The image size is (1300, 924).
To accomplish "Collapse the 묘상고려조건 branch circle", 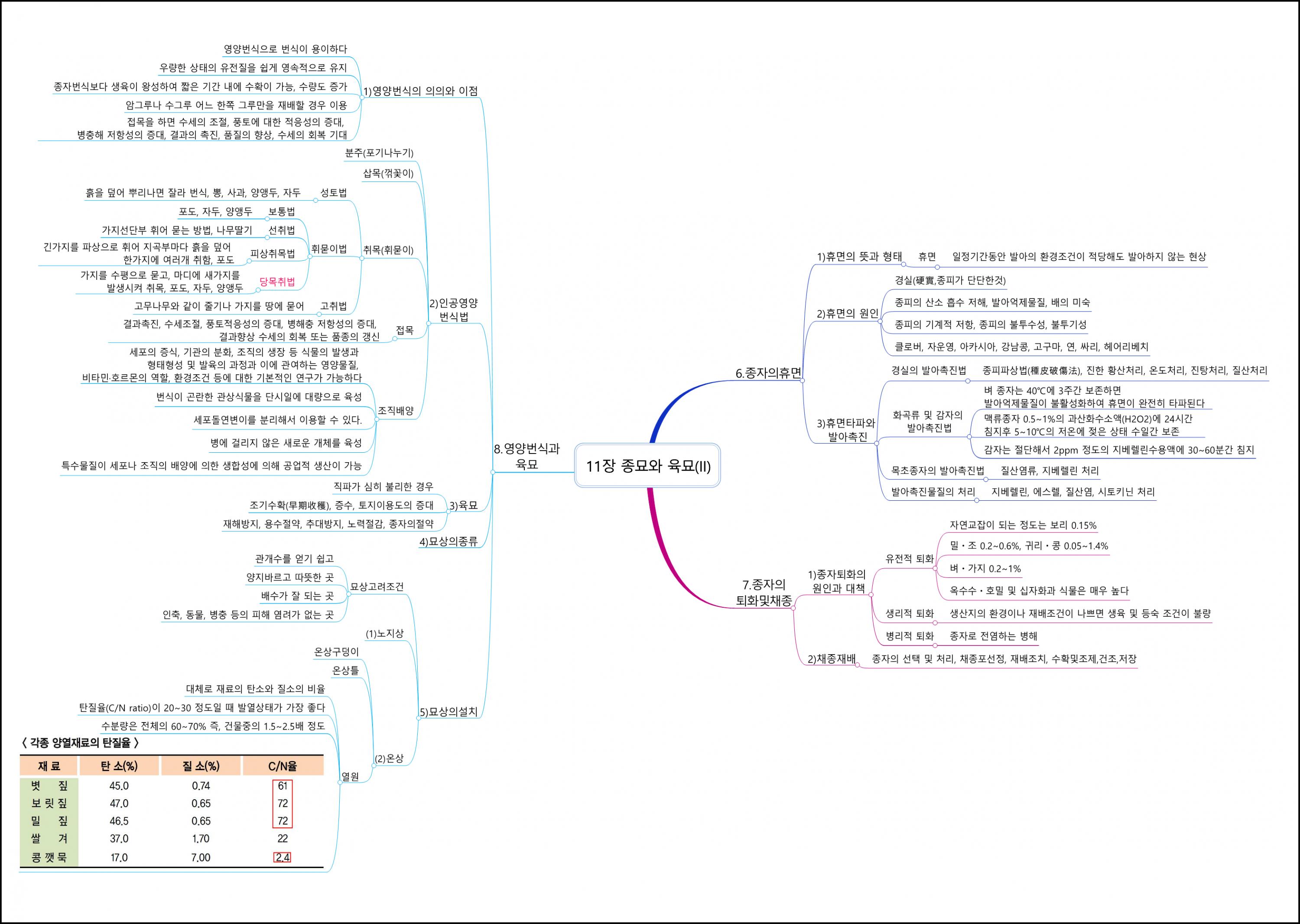I will point(348,594).
